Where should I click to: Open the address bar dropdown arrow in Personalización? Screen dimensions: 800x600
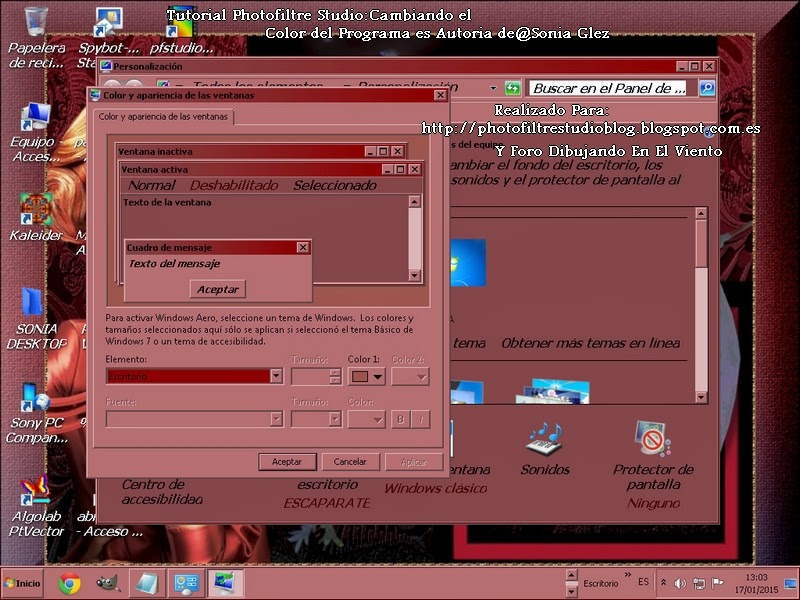pos(493,88)
